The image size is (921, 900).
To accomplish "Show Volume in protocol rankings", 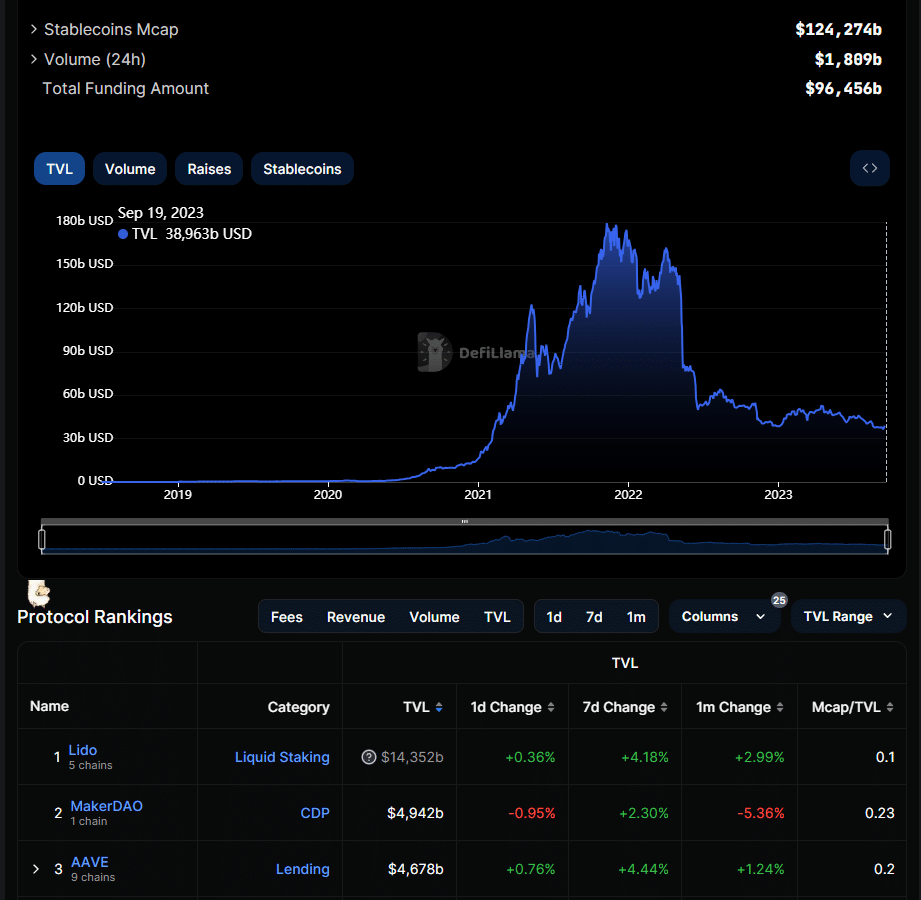I will pos(434,617).
